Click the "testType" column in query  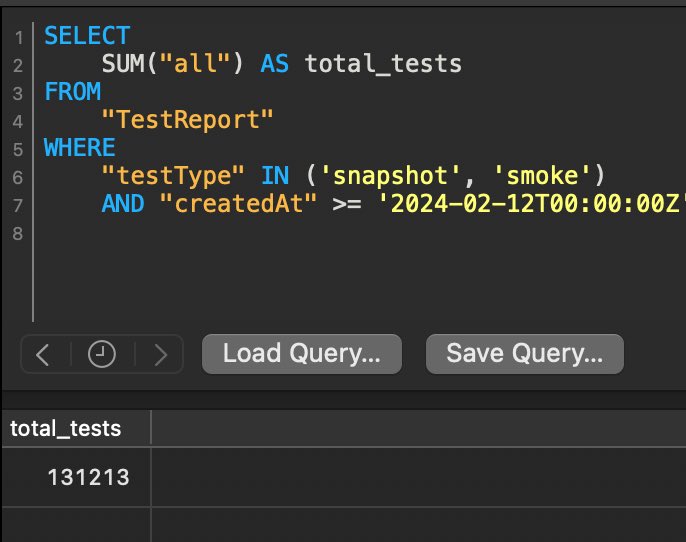(173, 176)
